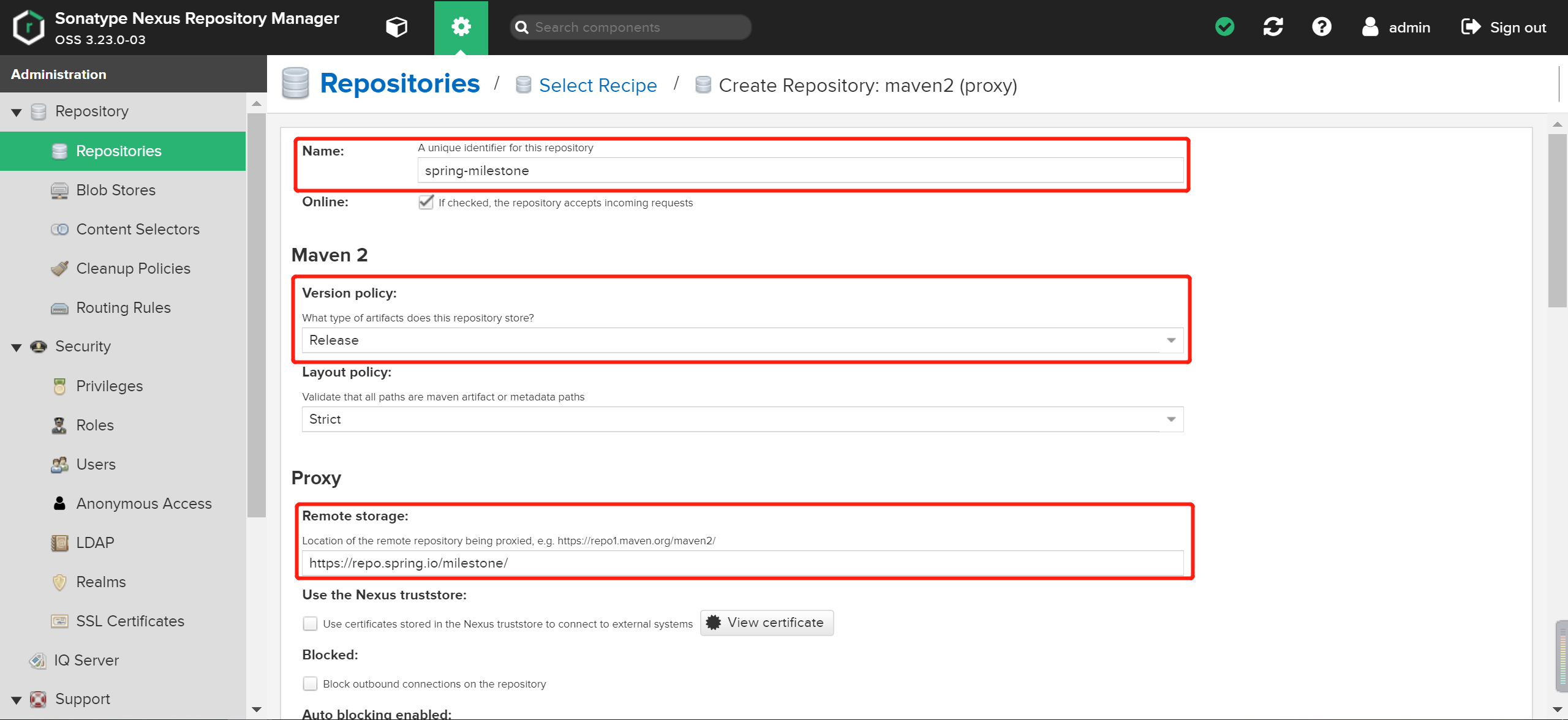The height and width of the screenshot is (720, 1568).
Task: Collapse the Security tree section
Action: 17,347
